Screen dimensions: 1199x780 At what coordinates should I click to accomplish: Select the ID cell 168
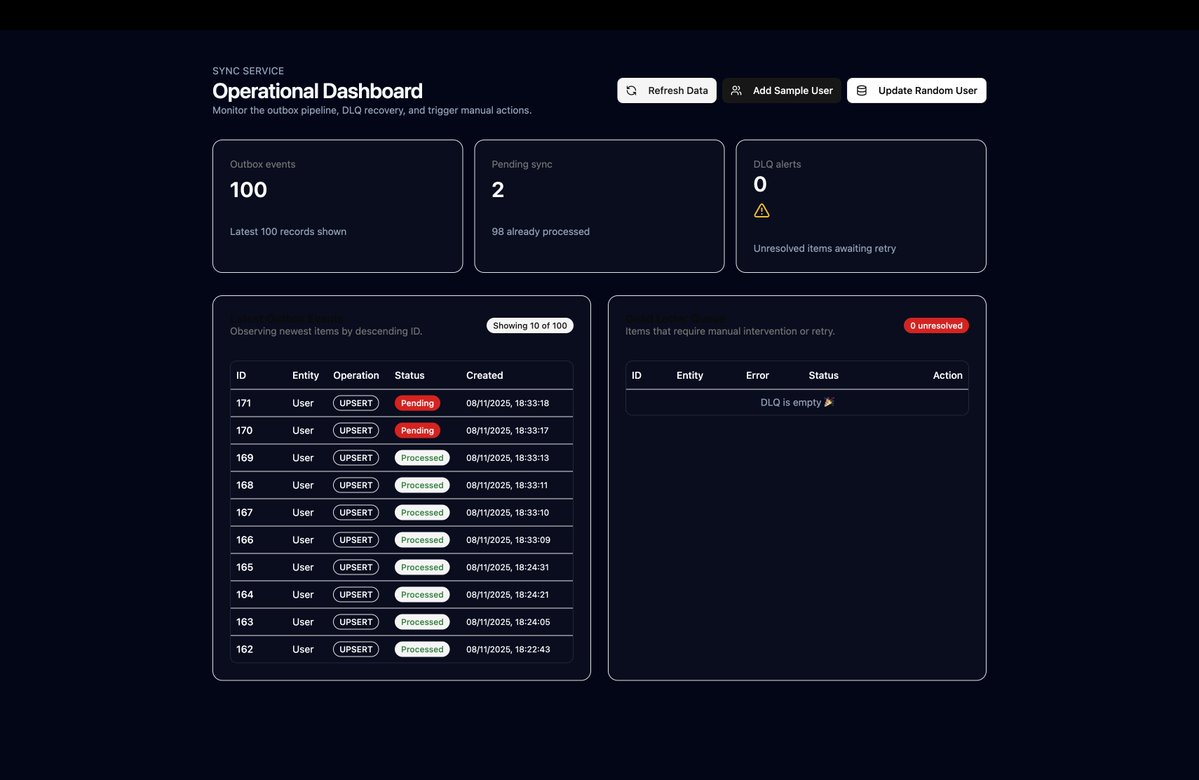(245, 485)
